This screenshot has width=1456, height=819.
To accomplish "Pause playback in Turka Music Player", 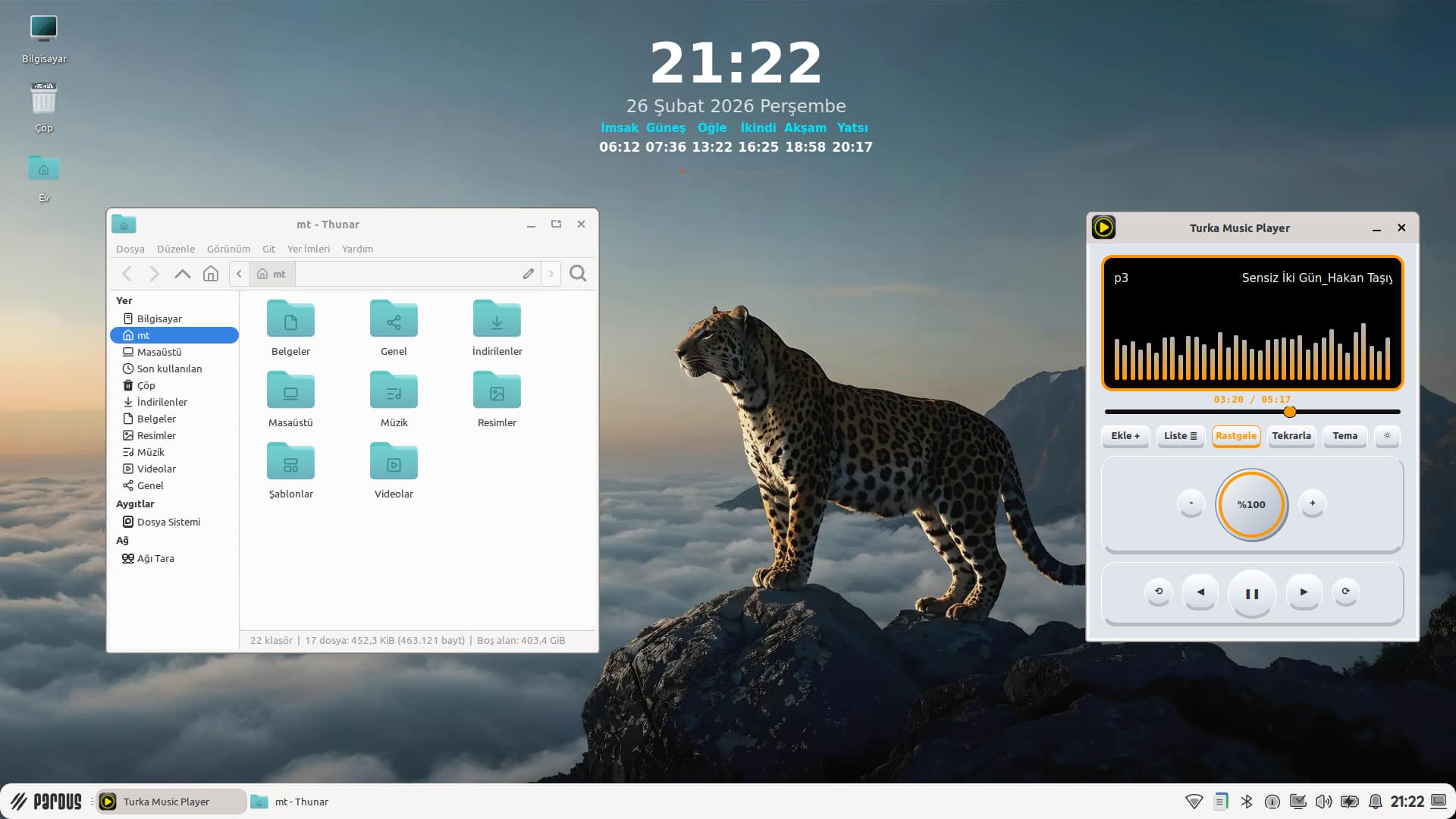I will [1251, 594].
